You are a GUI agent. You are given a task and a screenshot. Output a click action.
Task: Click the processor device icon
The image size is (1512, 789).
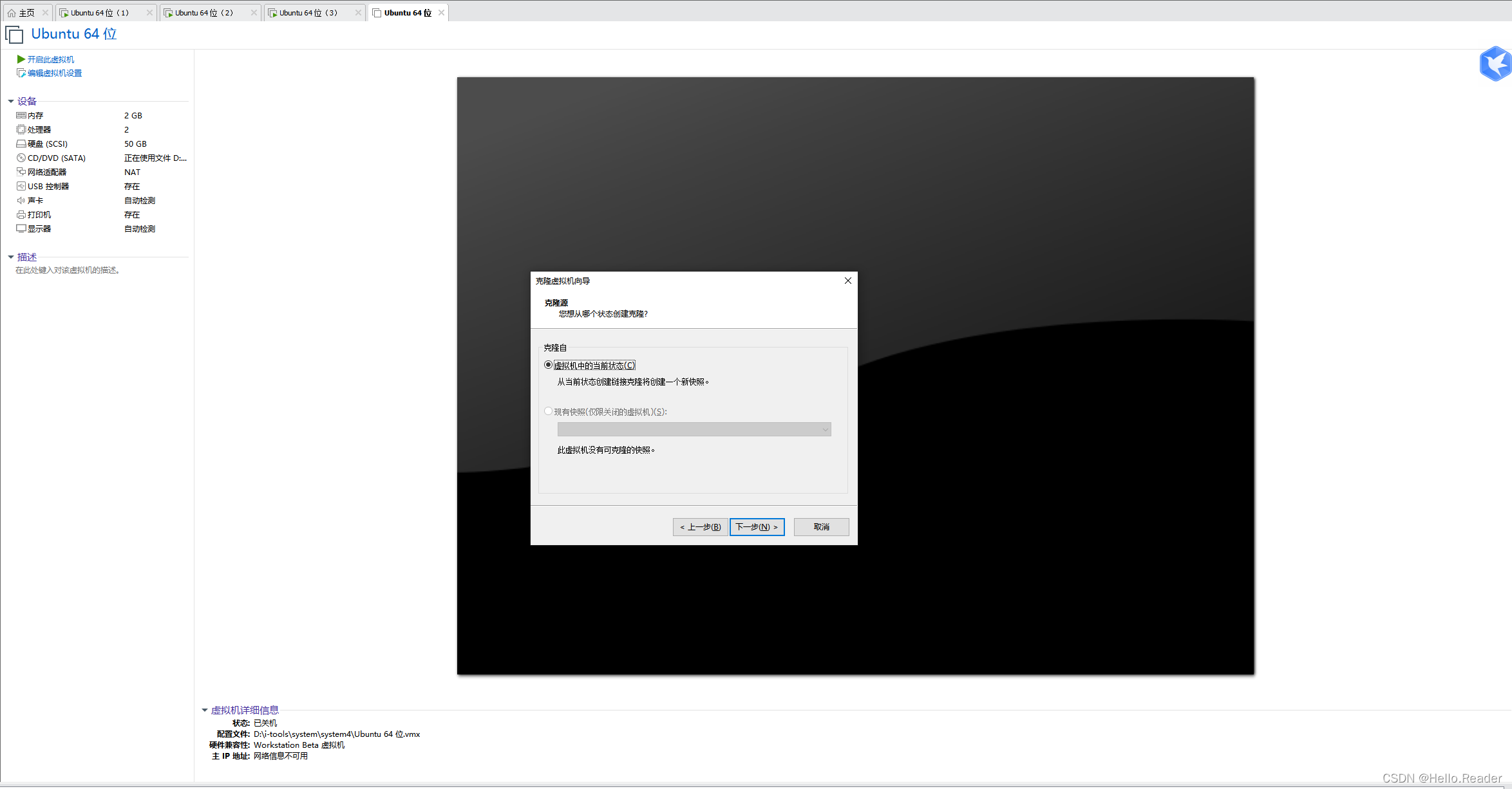click(21, 130)
